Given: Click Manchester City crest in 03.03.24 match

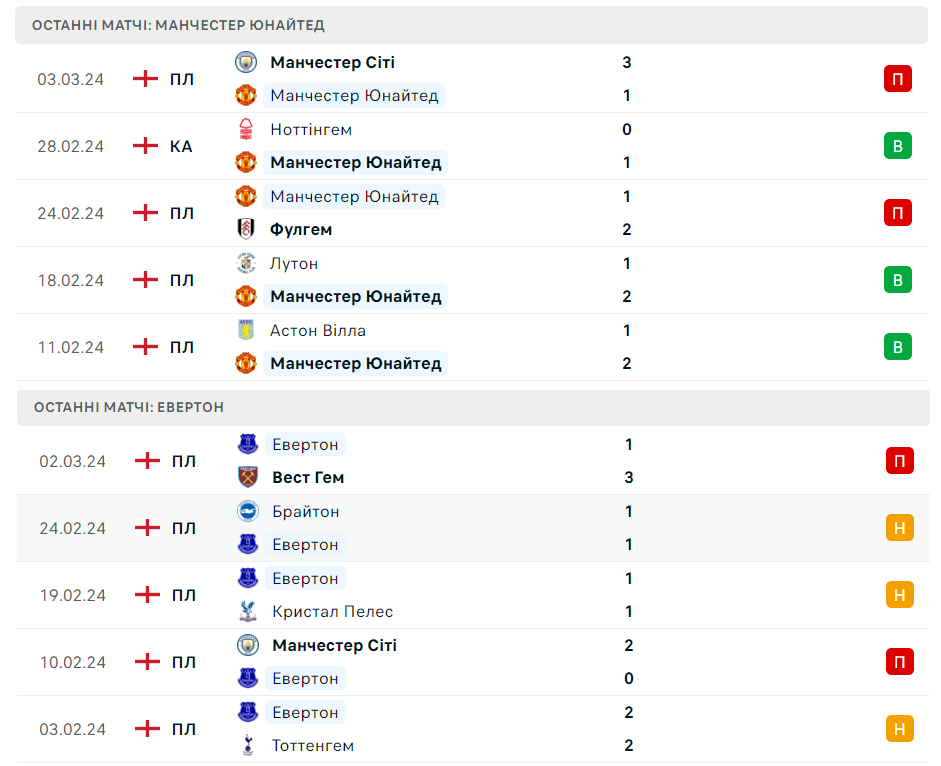Looking at the screenshot, I should 245,62.
